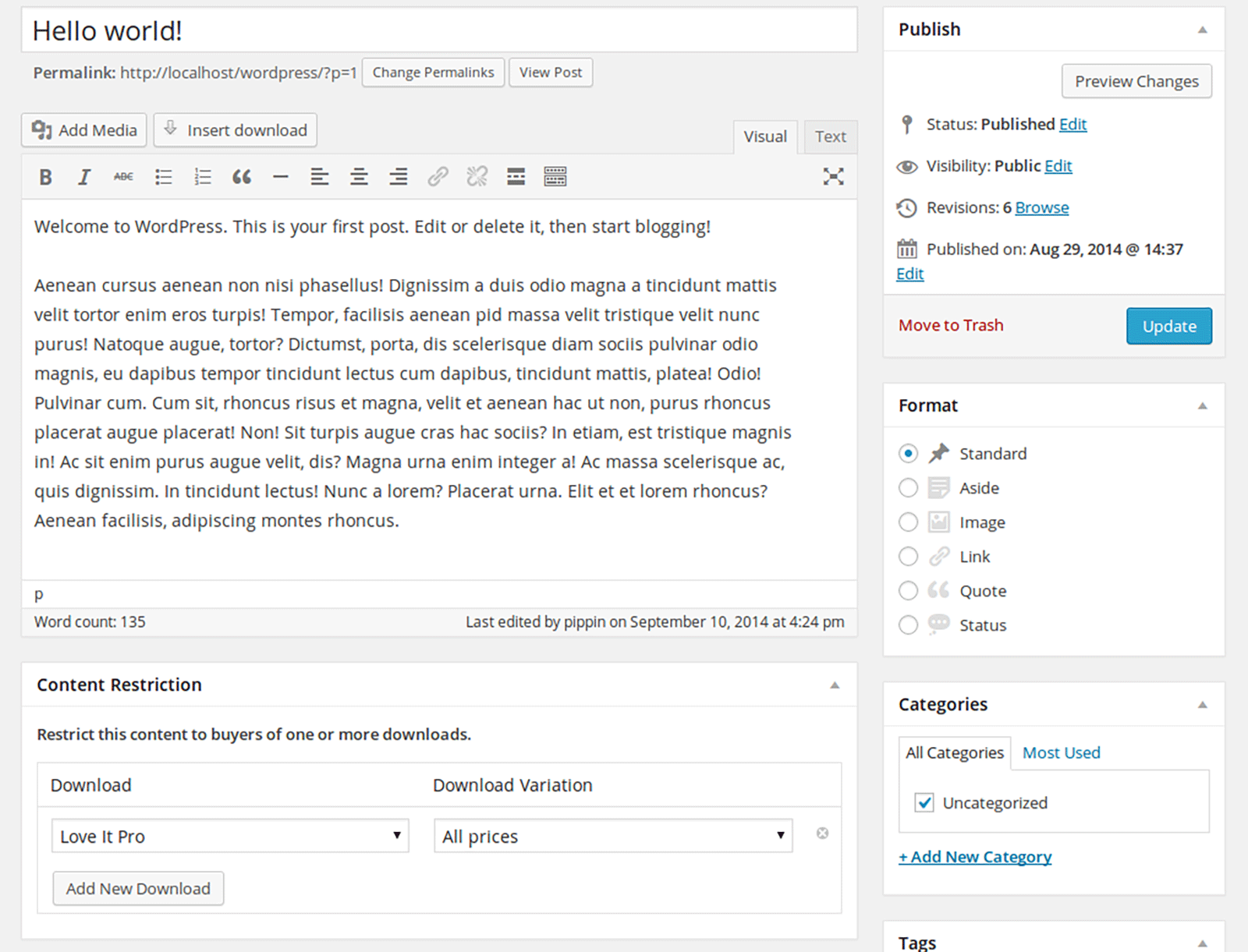
Task: Uncheck the Uncategorized category
Action: click(924, 802)
